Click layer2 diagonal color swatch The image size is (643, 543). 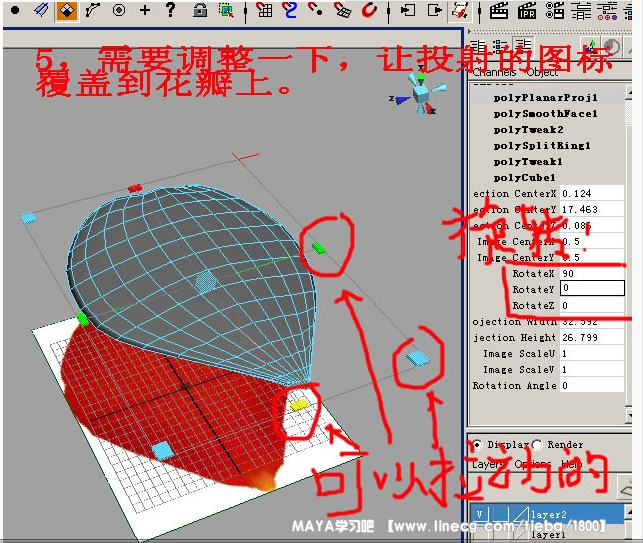point(521,514)
